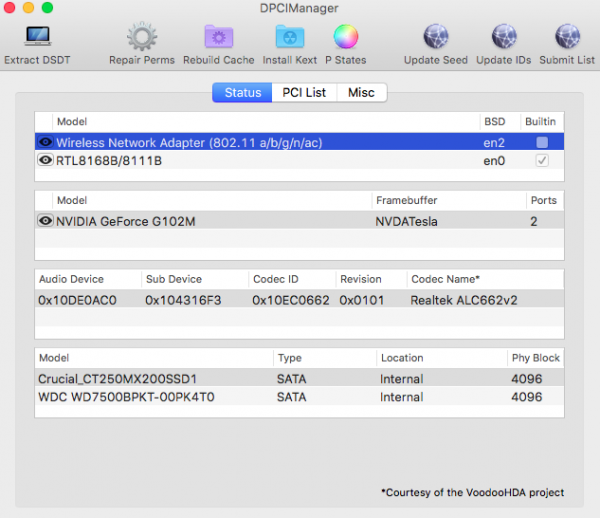
Task: Click the Builtin column header
Action: click(x=540, y=122)
